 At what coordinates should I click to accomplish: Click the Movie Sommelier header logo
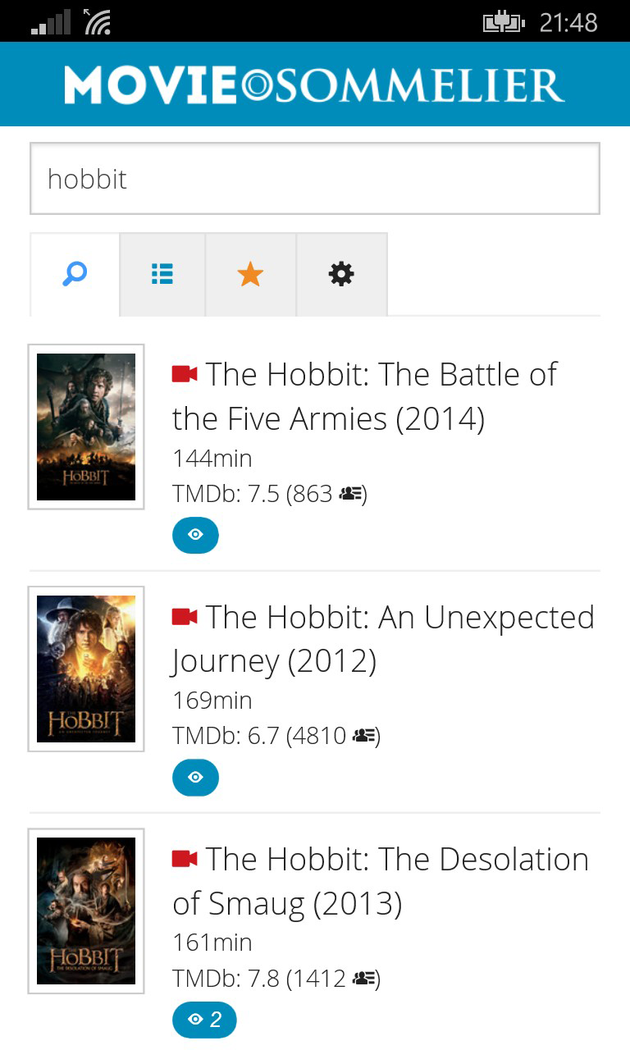pos(314,85)
